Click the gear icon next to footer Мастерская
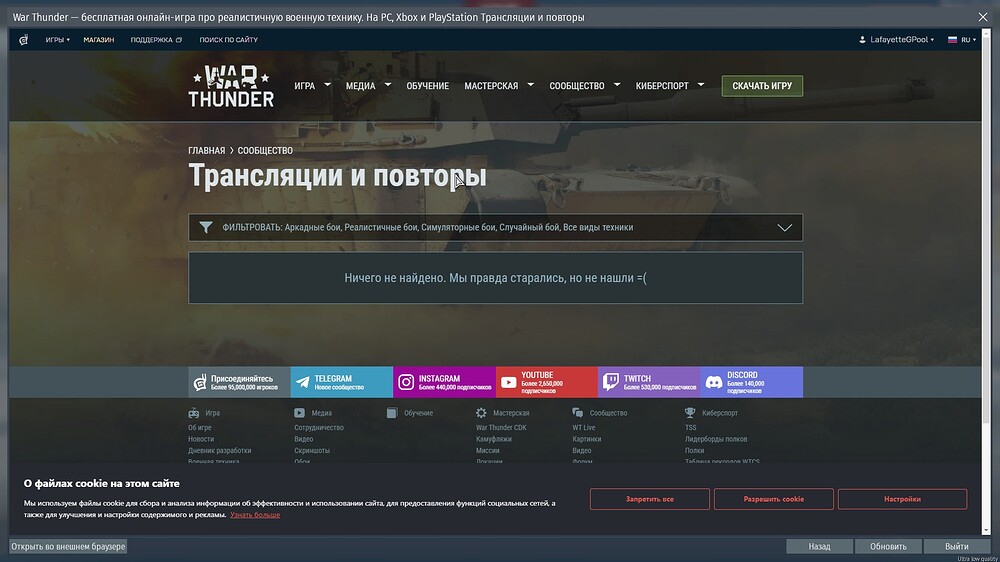 coord(481,413)
